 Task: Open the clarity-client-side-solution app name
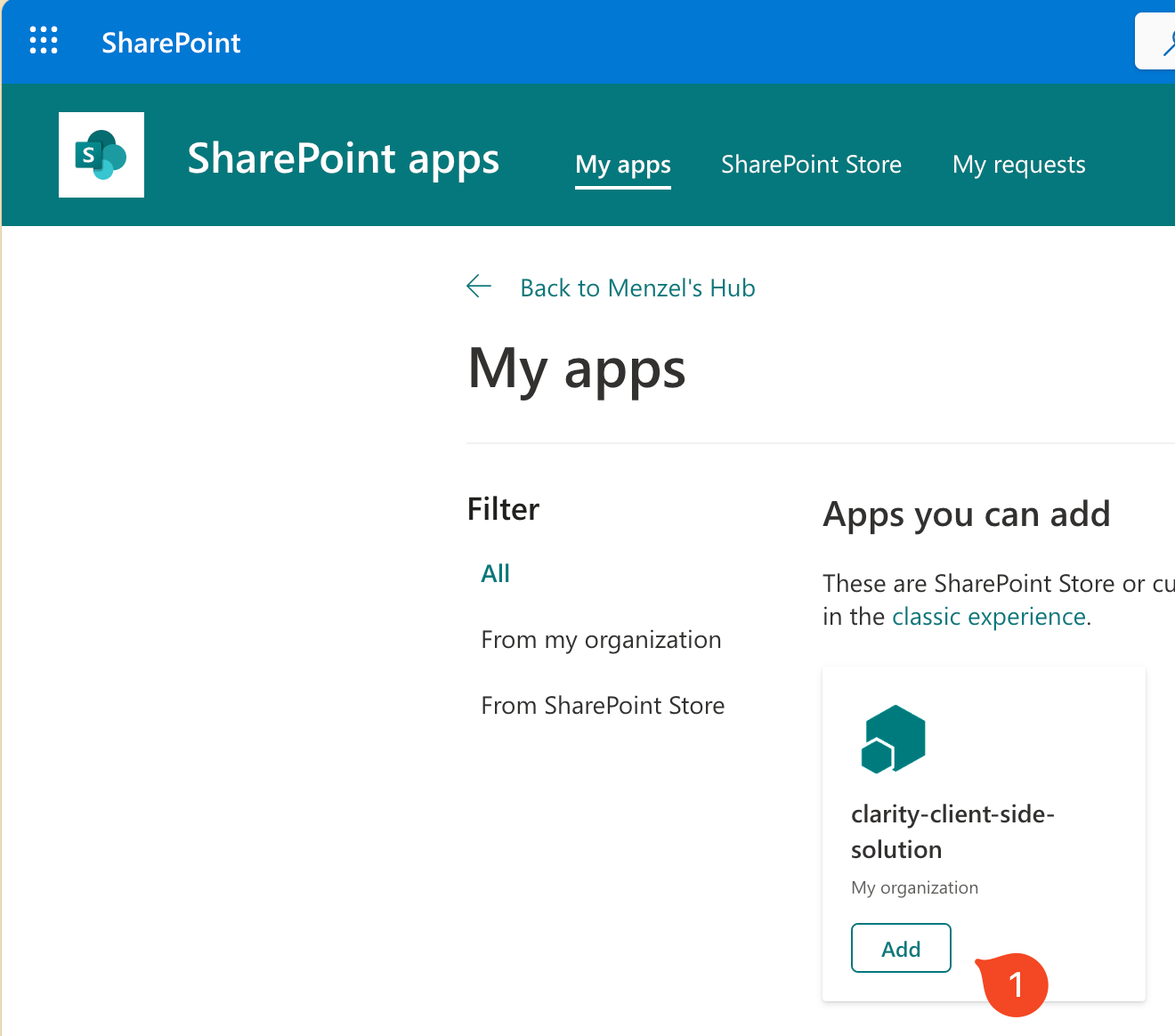[952, 831]
